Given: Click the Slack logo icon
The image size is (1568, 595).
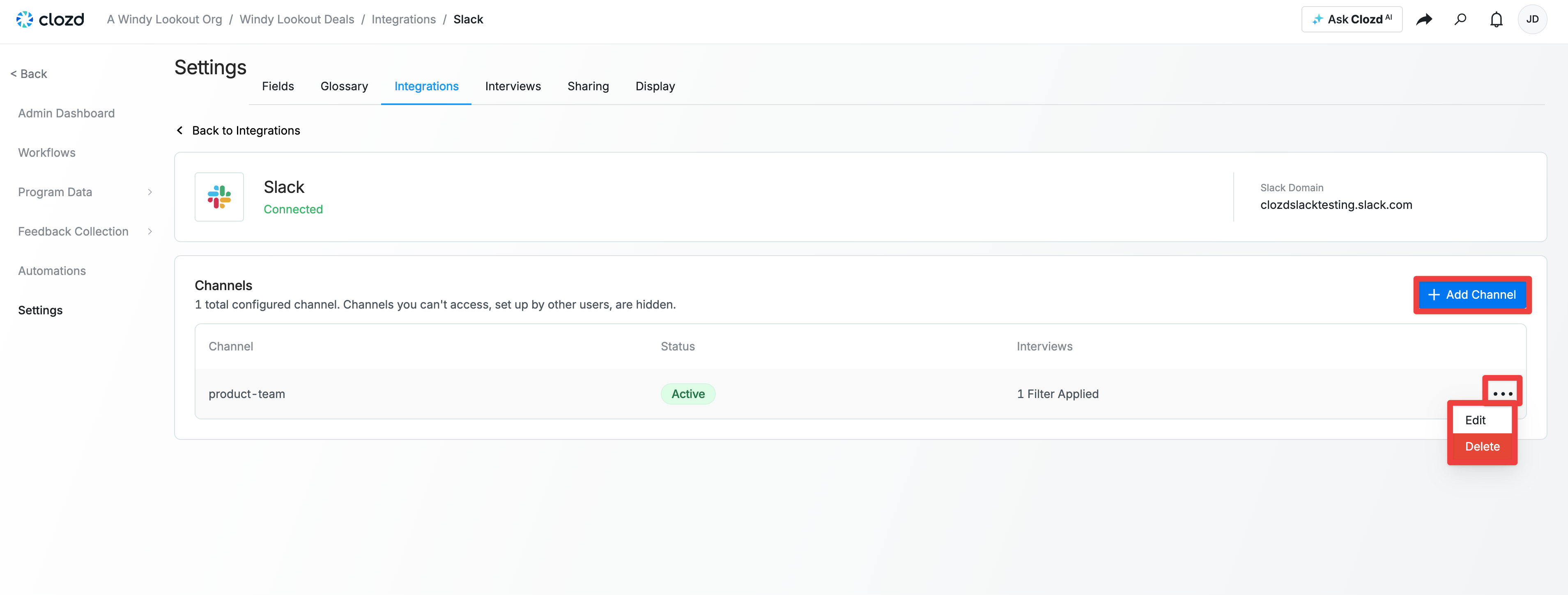Looking at the screenshot, I should coord(219,197).
